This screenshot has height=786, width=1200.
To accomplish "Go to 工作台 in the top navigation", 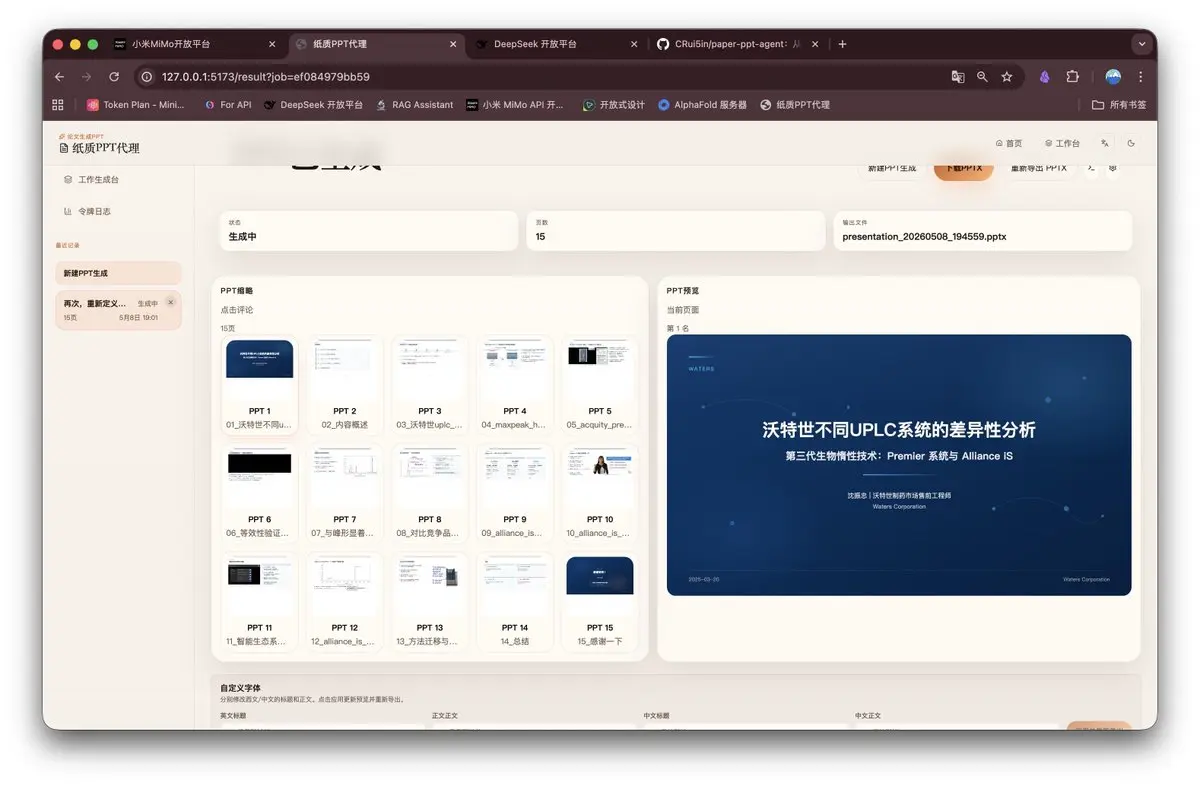I will 1062,143.
